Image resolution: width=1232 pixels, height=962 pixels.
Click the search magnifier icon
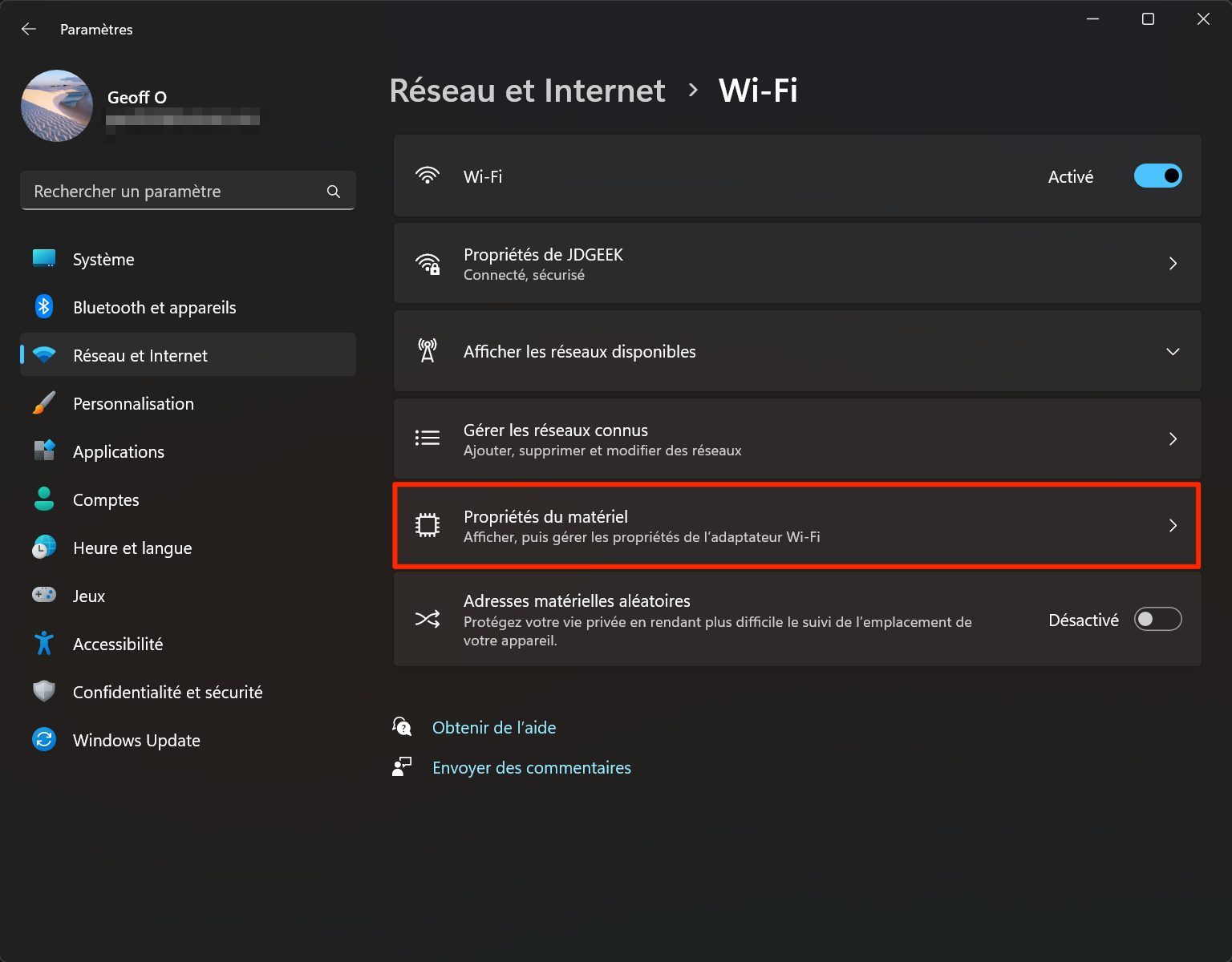point(334,192)
